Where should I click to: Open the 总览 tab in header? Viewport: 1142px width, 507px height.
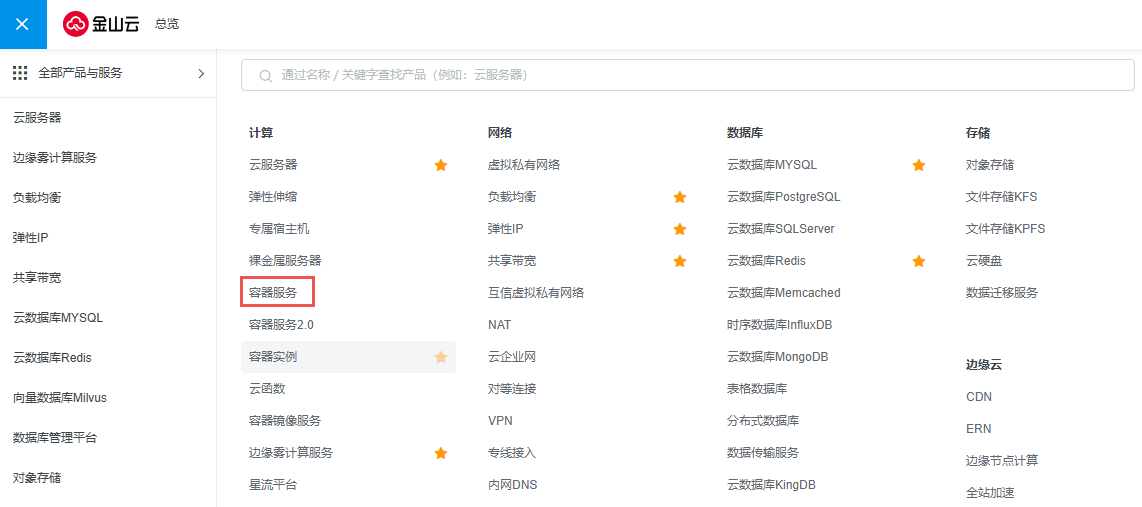[167, 24]
